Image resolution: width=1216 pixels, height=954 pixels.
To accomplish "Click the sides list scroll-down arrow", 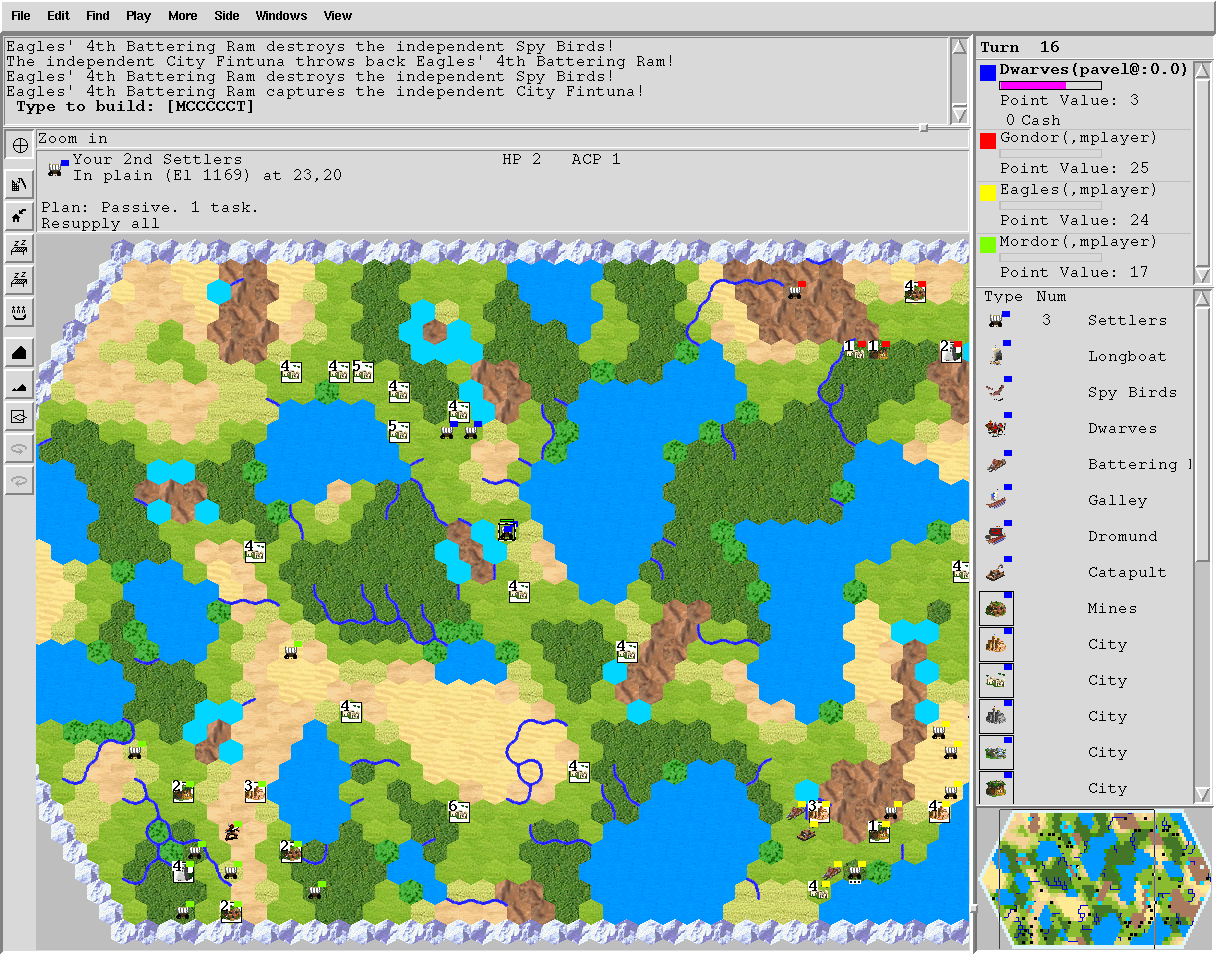I will 1203,275.
